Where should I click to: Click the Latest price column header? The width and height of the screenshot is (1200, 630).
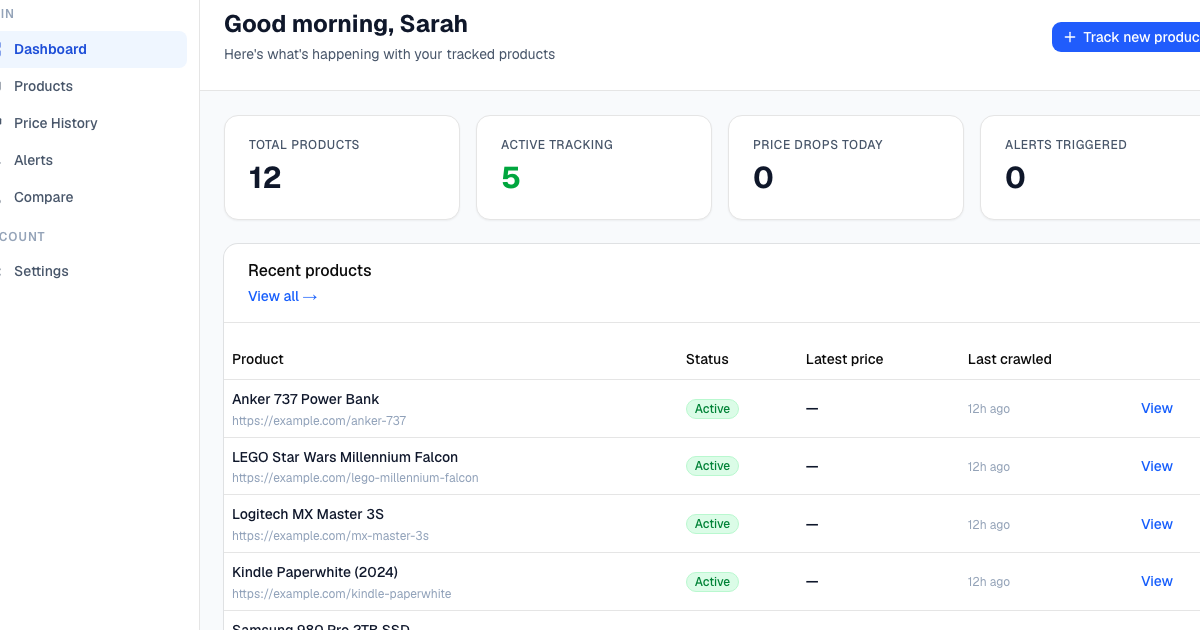click(x=844, y=359)
